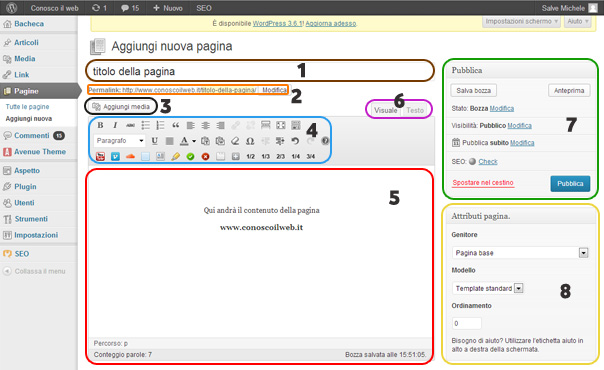Insert the red cross shortcode

205,156
